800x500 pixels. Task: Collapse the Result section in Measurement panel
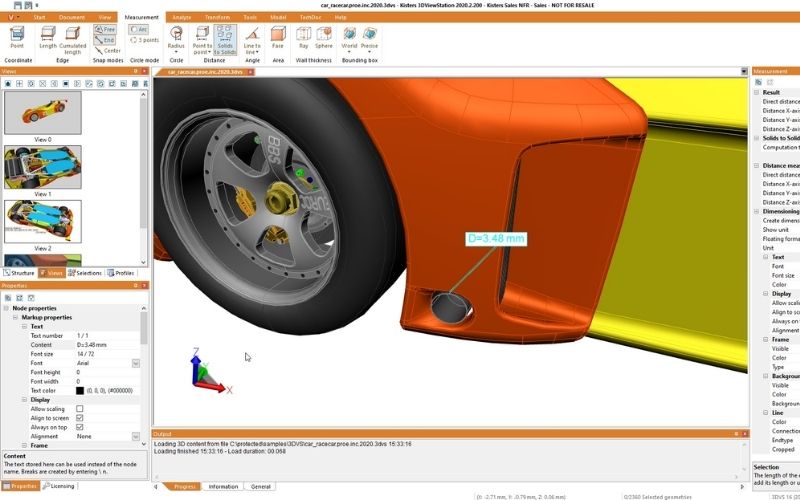point(757,92)
